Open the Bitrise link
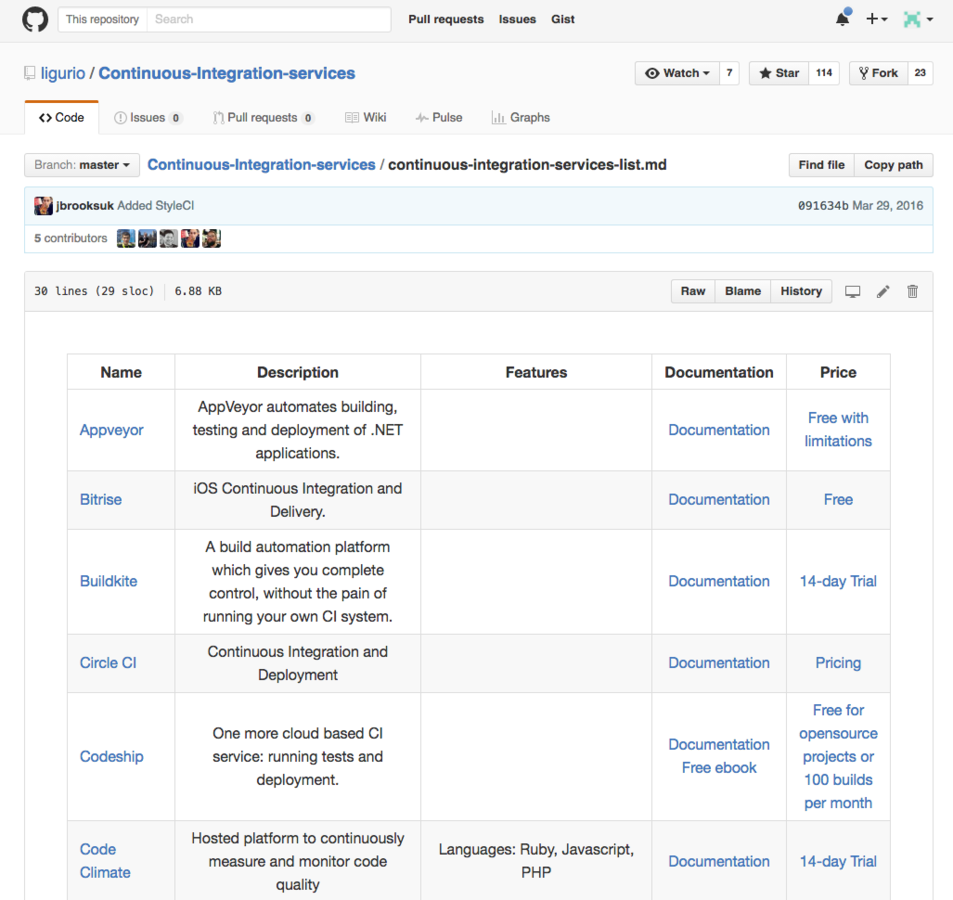The height and width of the screenshot is (900, 953). tap(101, 500)
